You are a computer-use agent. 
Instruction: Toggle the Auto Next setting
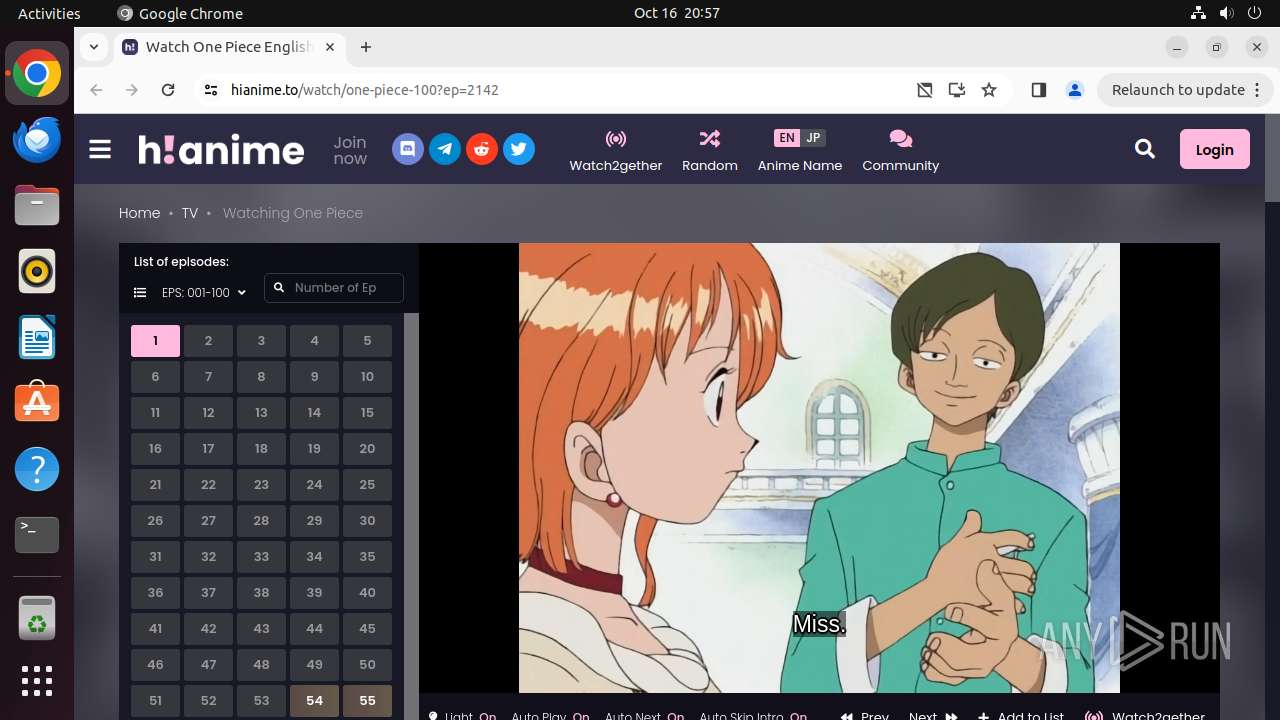(x=644, y=716)
